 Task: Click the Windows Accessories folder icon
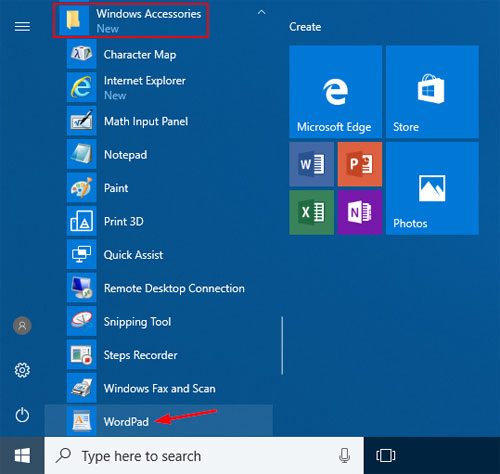click(x=74, y=20)
